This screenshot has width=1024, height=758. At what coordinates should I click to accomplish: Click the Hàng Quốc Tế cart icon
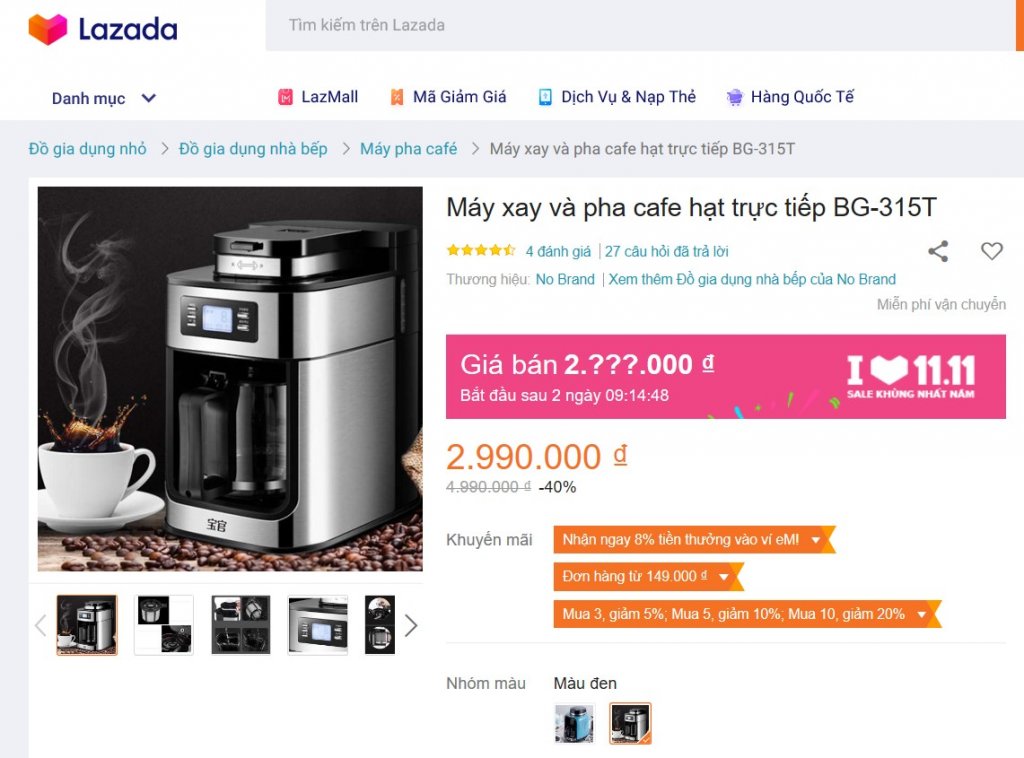pyautogui.click(x=735, y=97)
